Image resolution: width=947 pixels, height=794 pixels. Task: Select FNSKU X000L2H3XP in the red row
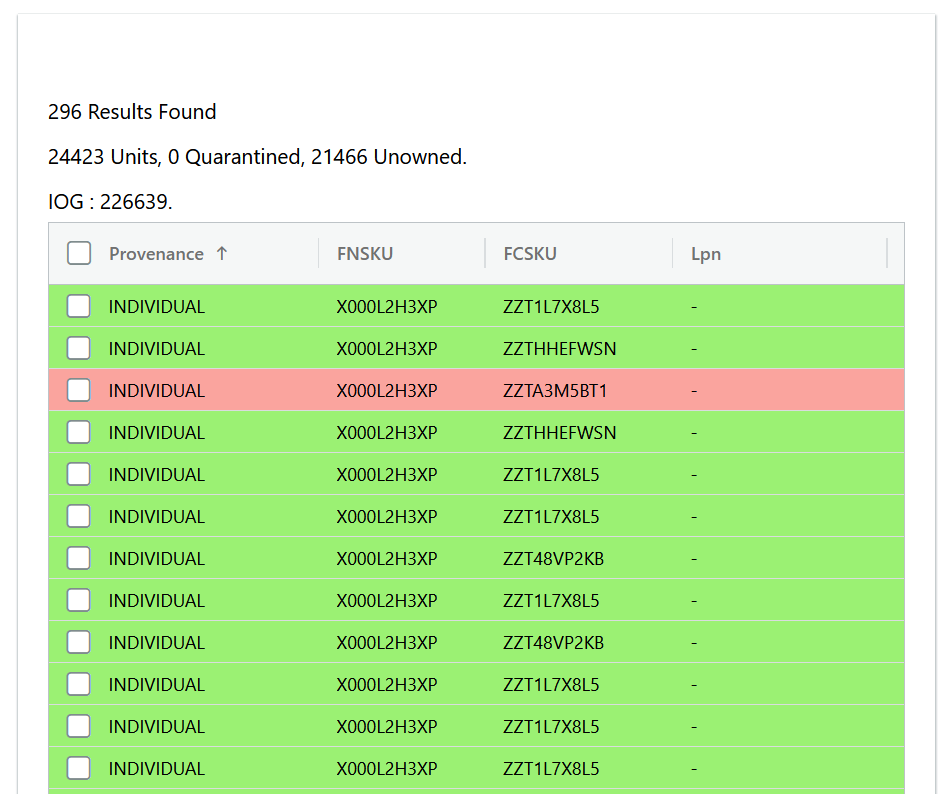pyautogui.click(x=387, y=391)
